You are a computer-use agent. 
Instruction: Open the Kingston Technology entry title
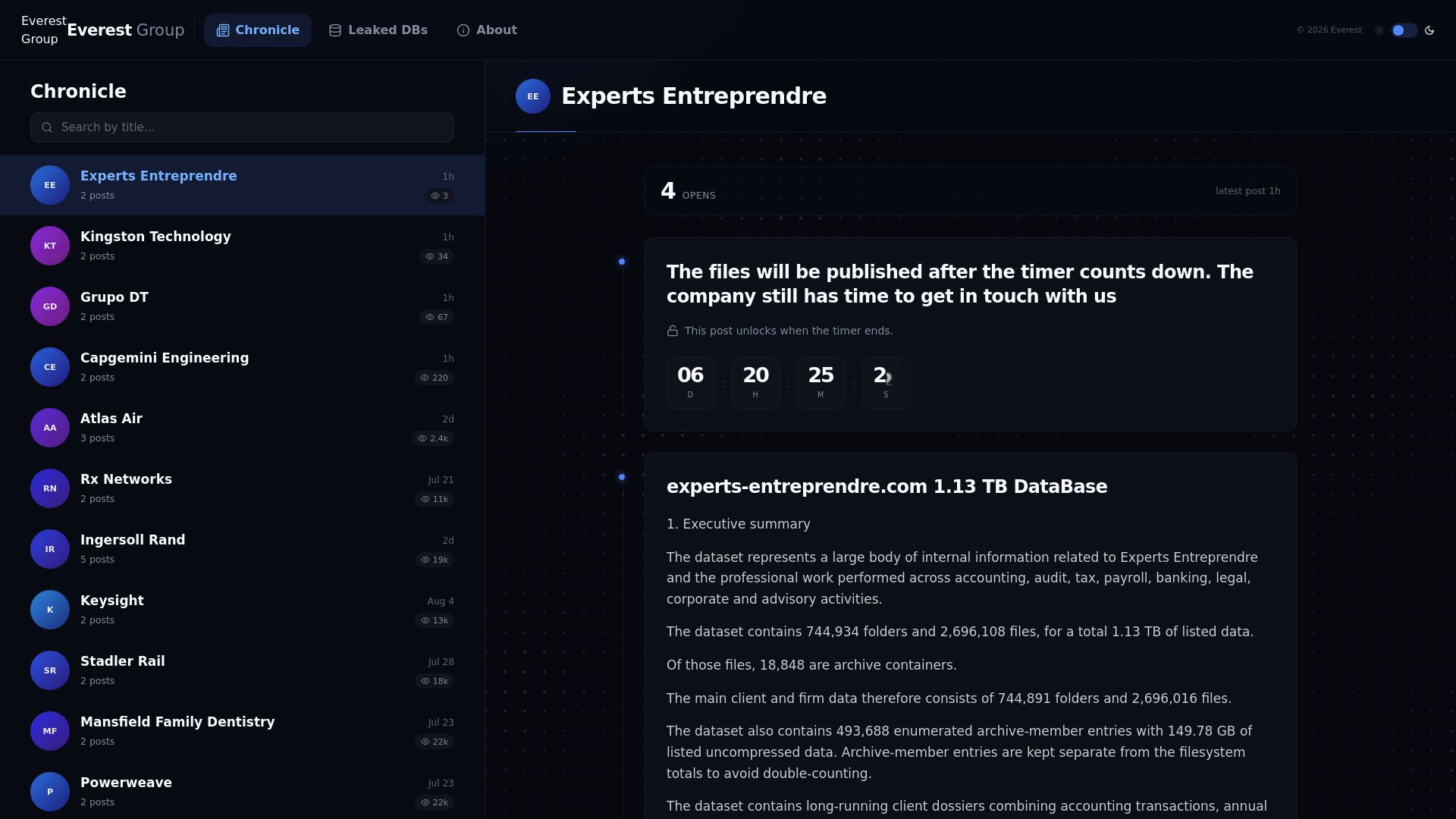point(155,237)
